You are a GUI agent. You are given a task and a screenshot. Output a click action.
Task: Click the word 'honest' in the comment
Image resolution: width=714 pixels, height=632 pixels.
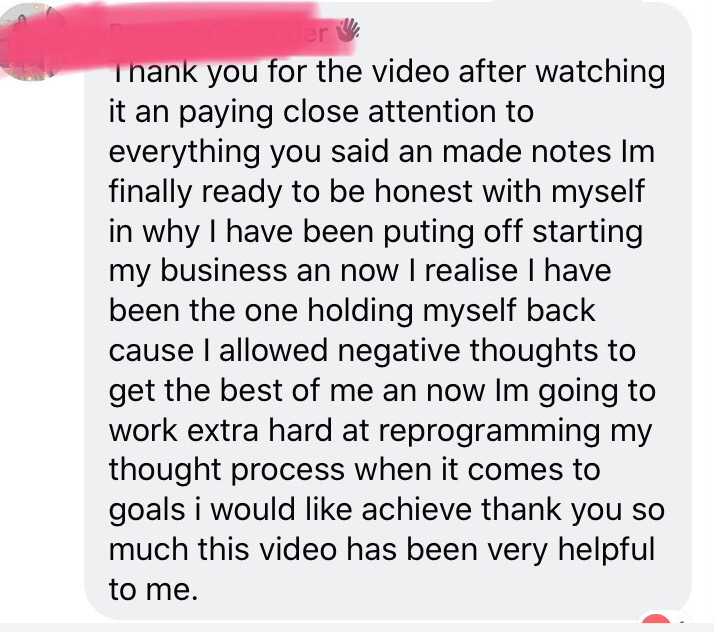[x=423, y=191]
